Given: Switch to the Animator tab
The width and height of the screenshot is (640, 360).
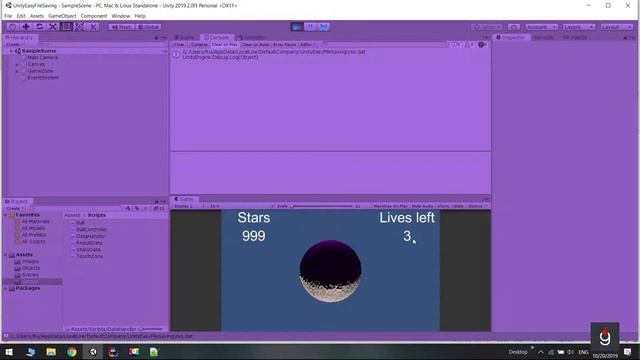Looking at the screenshot, I should (252, 37).
